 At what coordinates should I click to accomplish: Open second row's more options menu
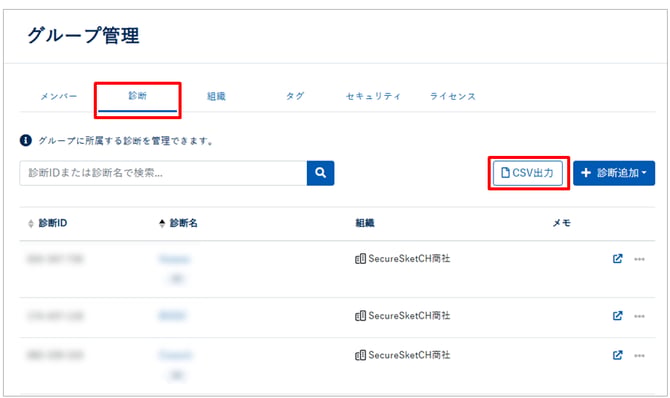tap(639, 316)
